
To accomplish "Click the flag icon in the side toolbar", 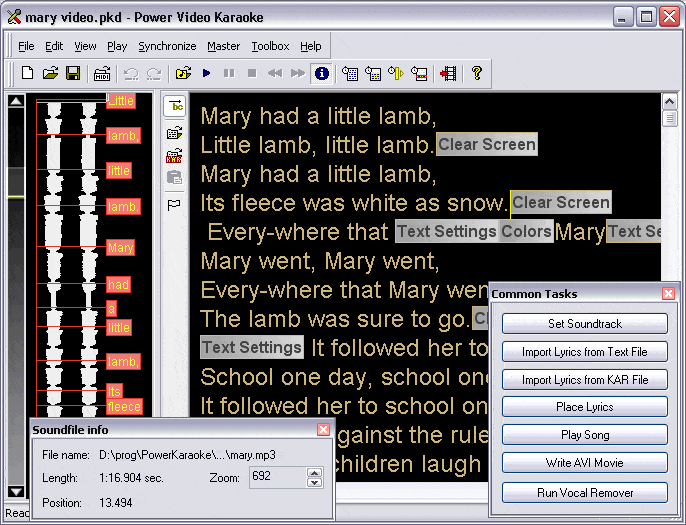I will click(x=174, y=204).
